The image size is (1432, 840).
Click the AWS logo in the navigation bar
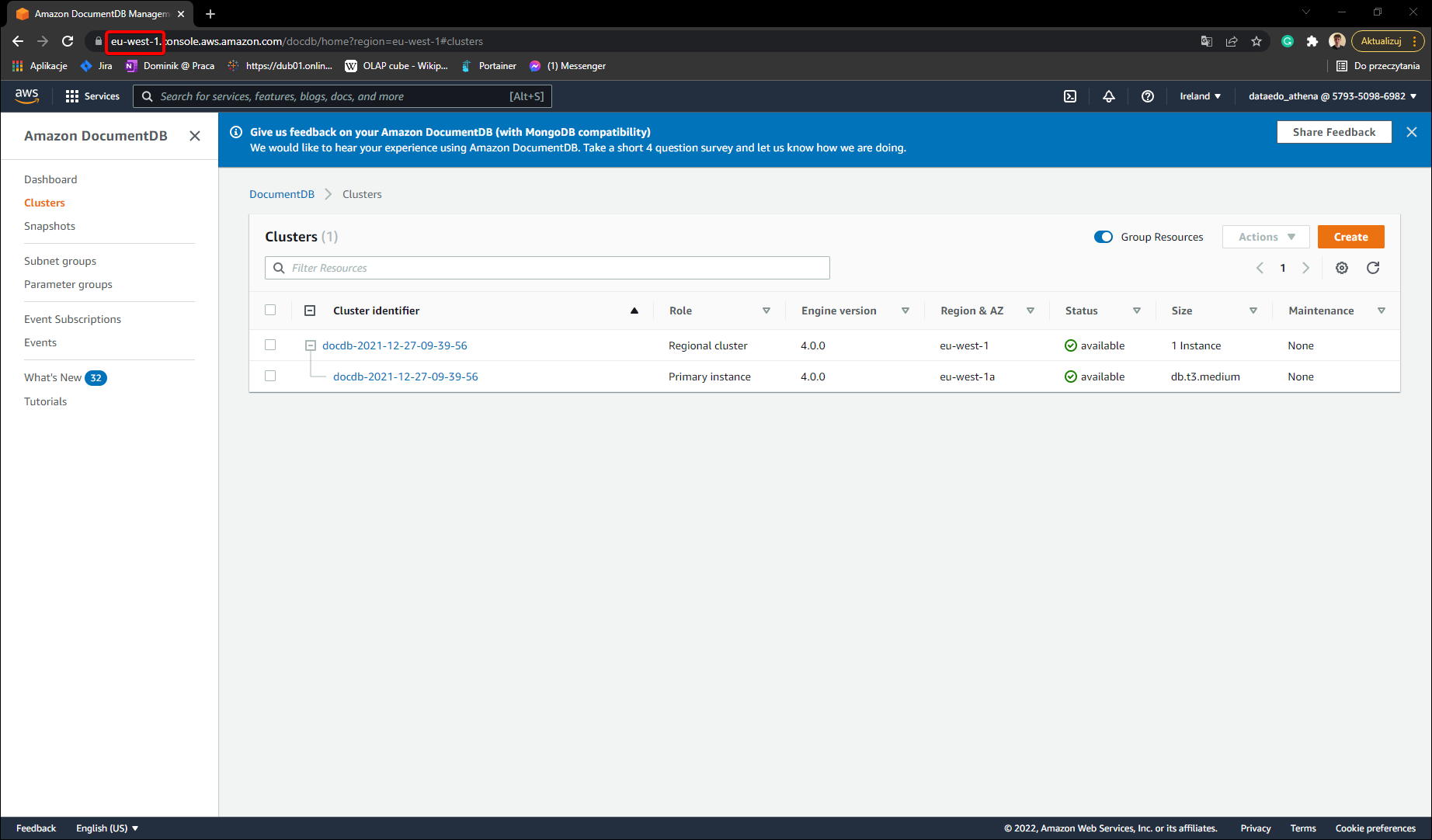(x=26, y=95)
